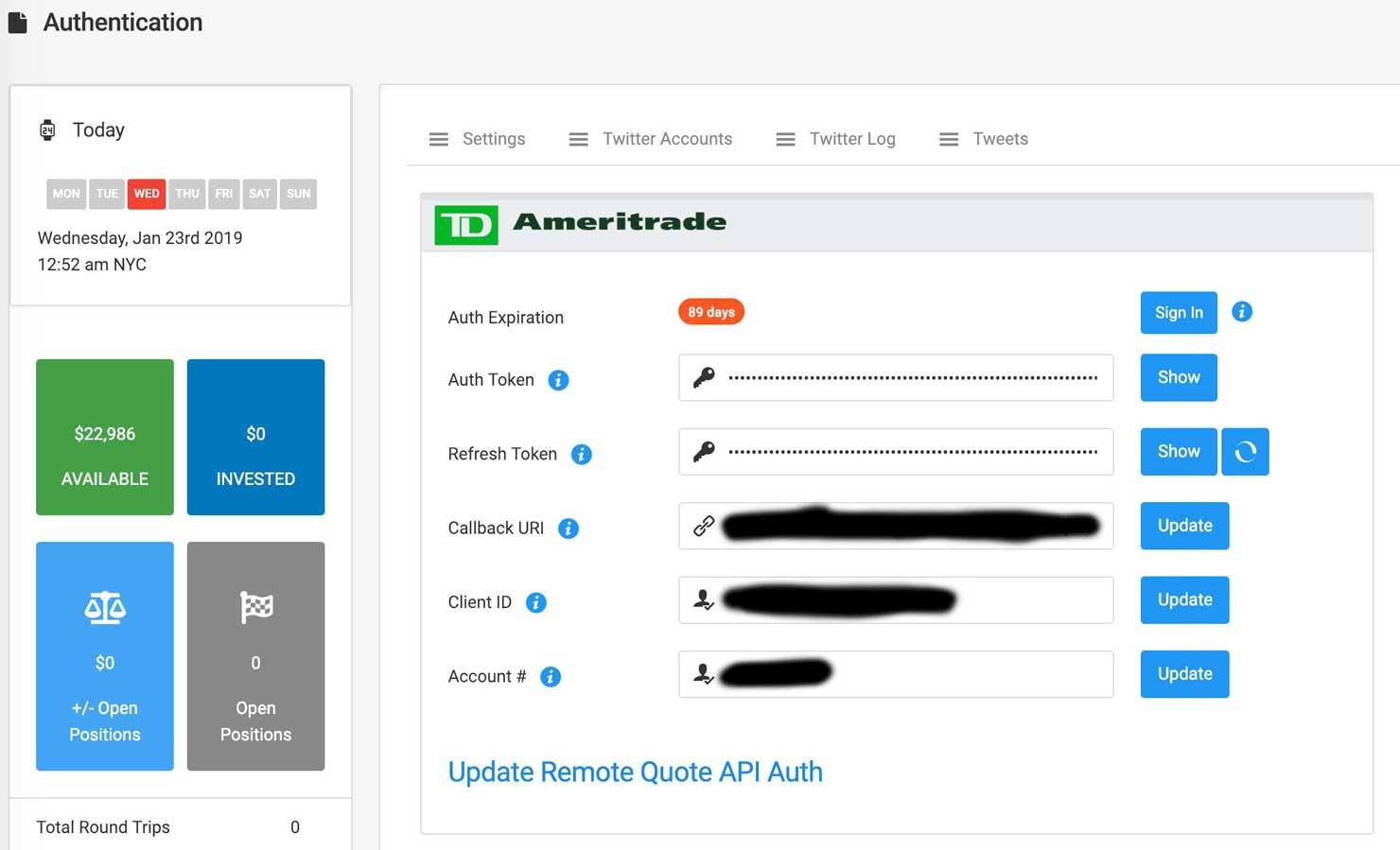The height and width of the screenshot is (850, 1400).
Task: Click the Sign In button
Action: tap(1179, 313)
